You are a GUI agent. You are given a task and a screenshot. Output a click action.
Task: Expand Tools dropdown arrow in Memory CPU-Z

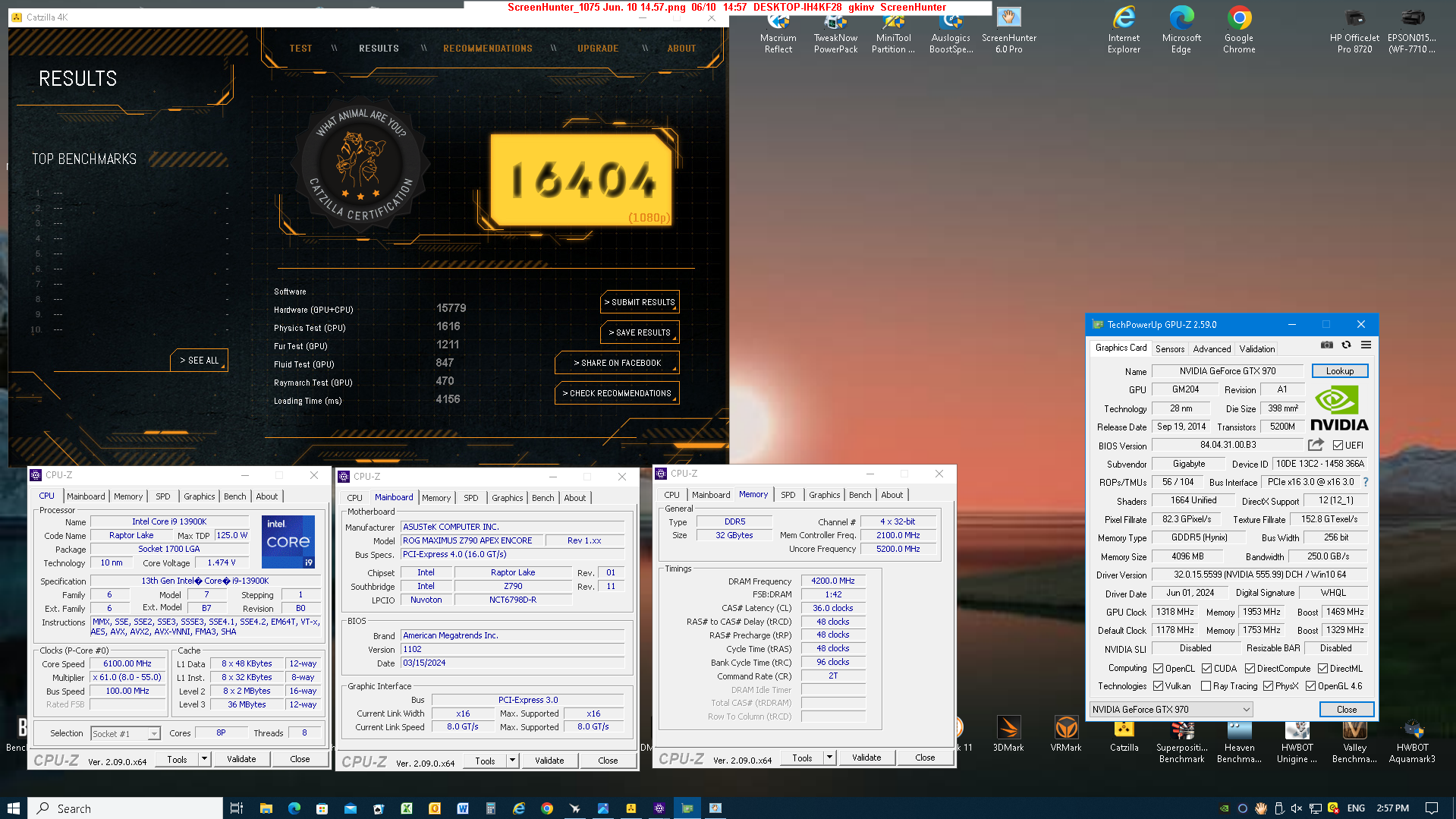(829, 758)
